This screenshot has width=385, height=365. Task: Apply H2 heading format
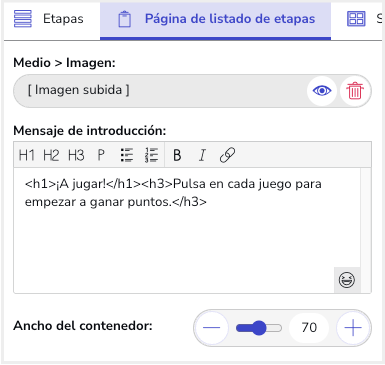(x=51, y=155)
